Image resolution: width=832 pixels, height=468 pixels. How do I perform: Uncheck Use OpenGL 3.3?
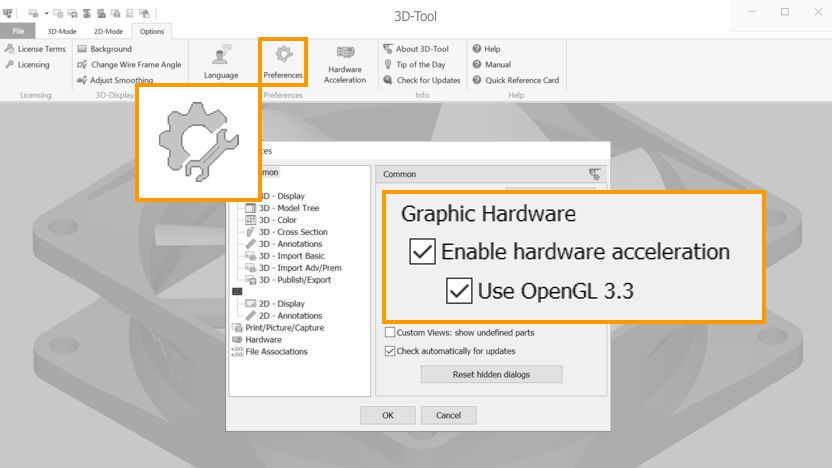460,291
